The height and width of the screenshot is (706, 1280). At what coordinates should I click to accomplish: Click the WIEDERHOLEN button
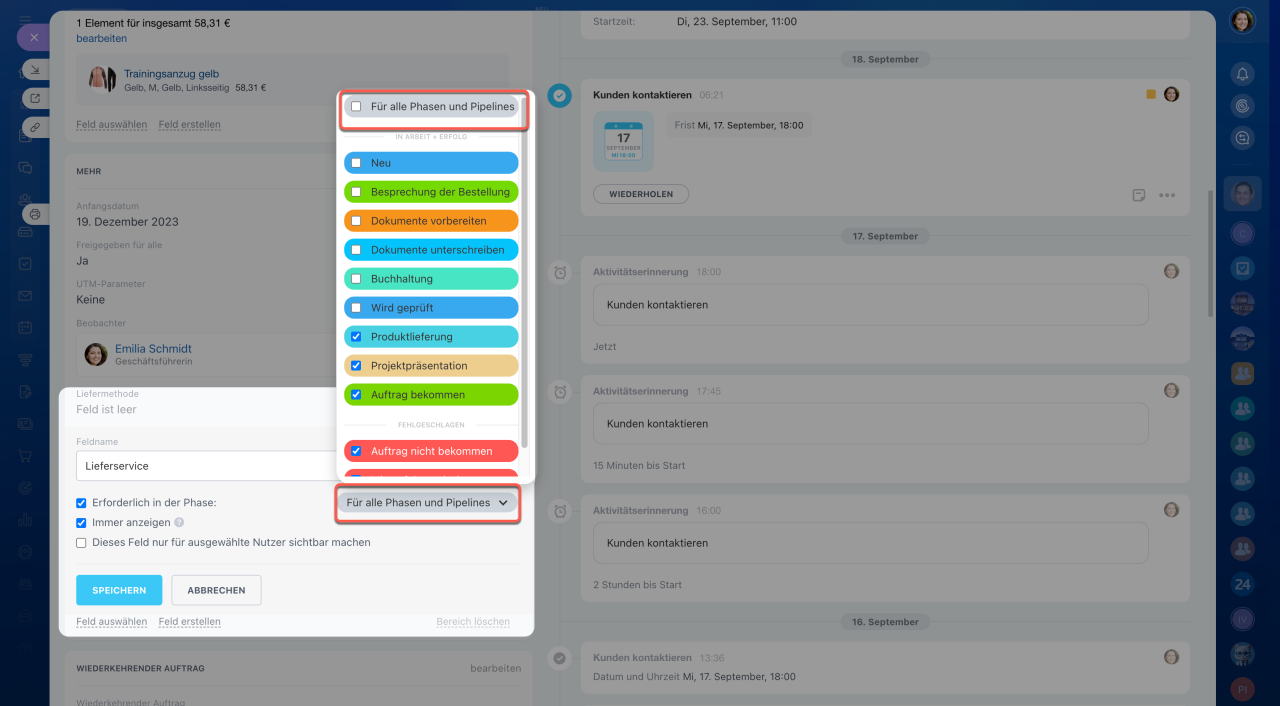coord(641,194)
